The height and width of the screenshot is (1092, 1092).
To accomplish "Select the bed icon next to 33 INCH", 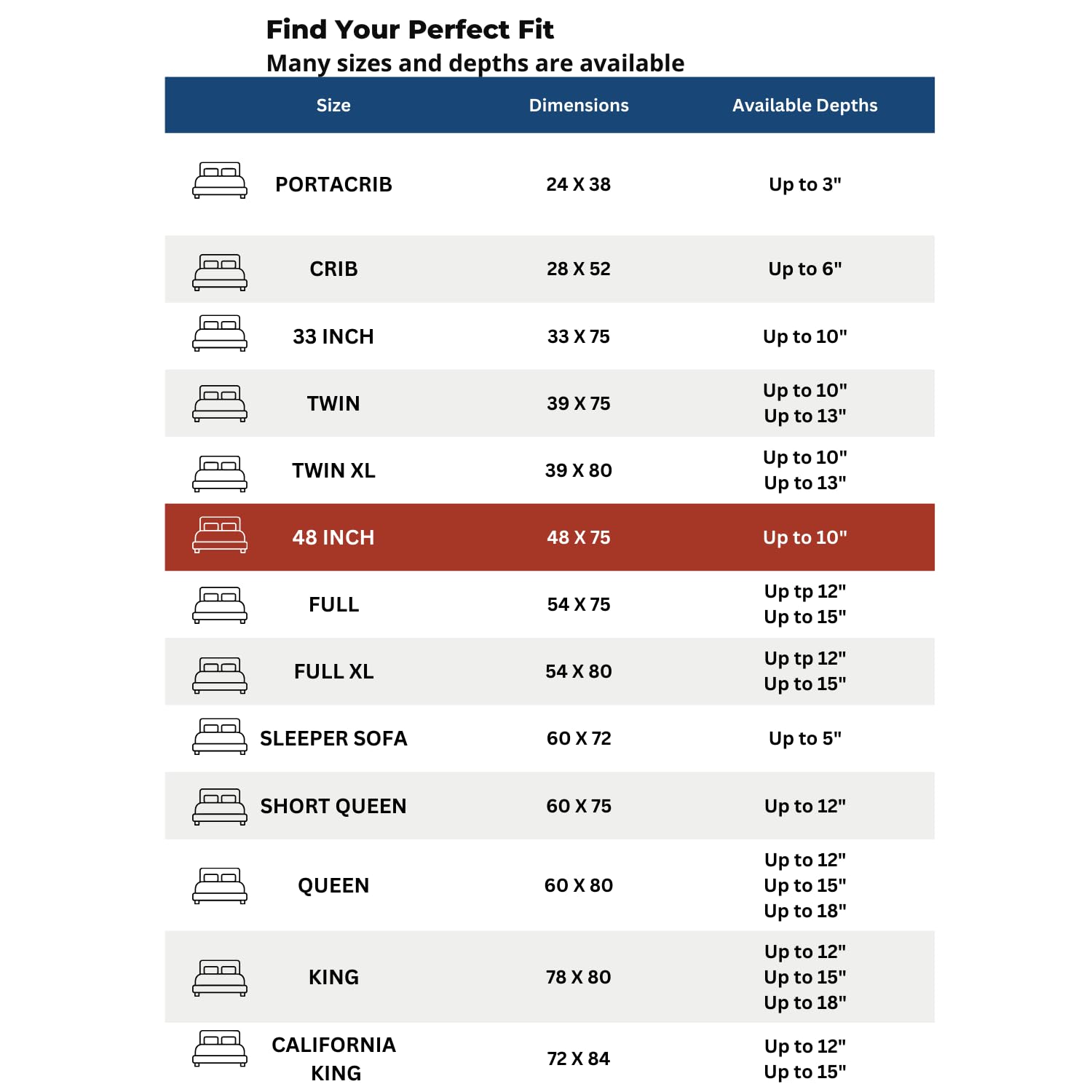I will [220, 333].
